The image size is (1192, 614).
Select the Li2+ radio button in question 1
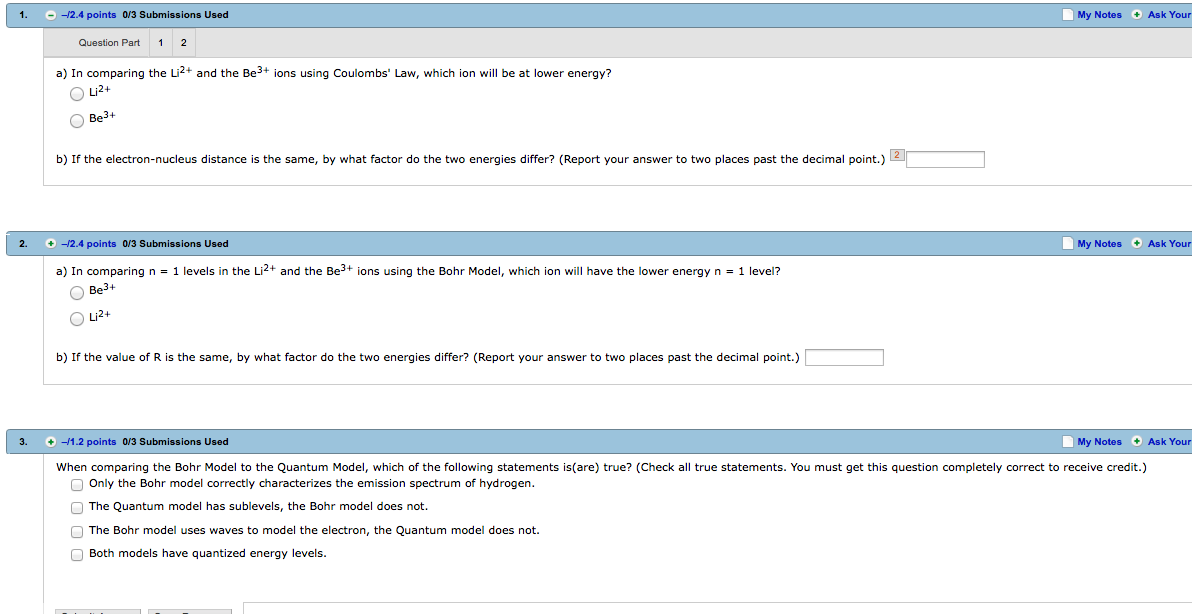coord(77,94)
